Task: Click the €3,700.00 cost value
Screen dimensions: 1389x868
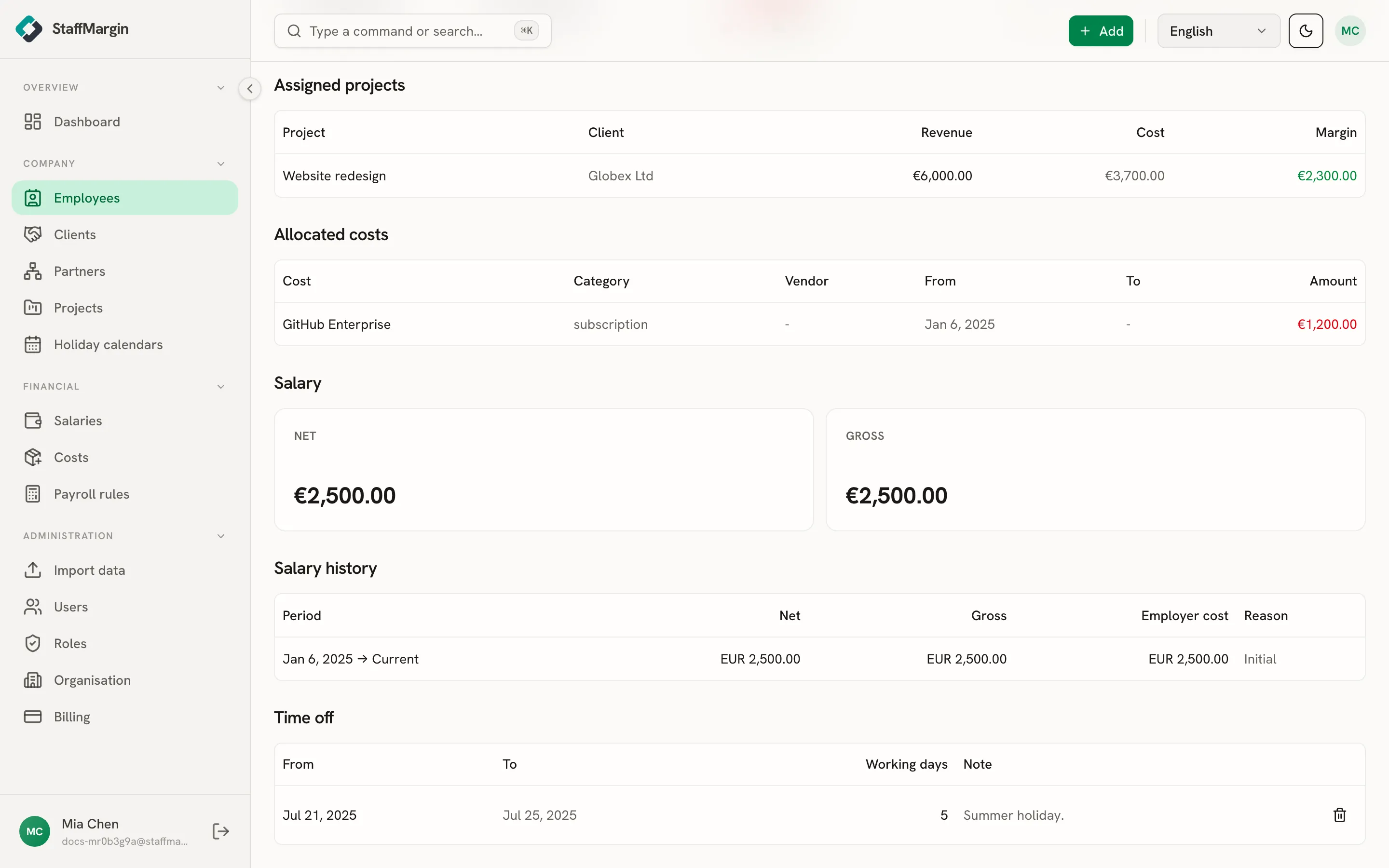Action: [1134, 176]
